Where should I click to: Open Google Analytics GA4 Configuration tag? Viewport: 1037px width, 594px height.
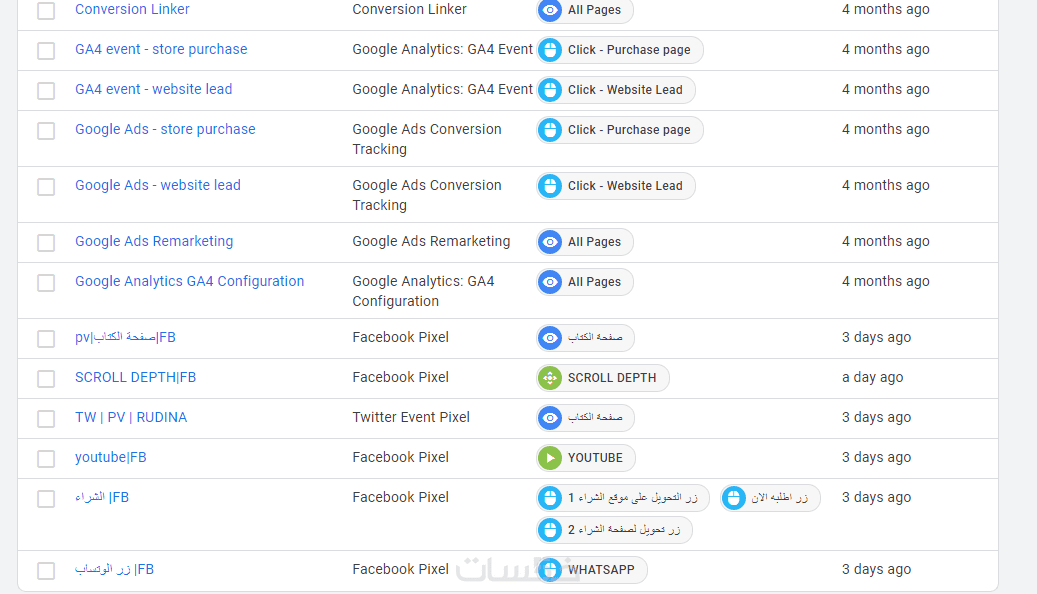[x=189, y=281]
